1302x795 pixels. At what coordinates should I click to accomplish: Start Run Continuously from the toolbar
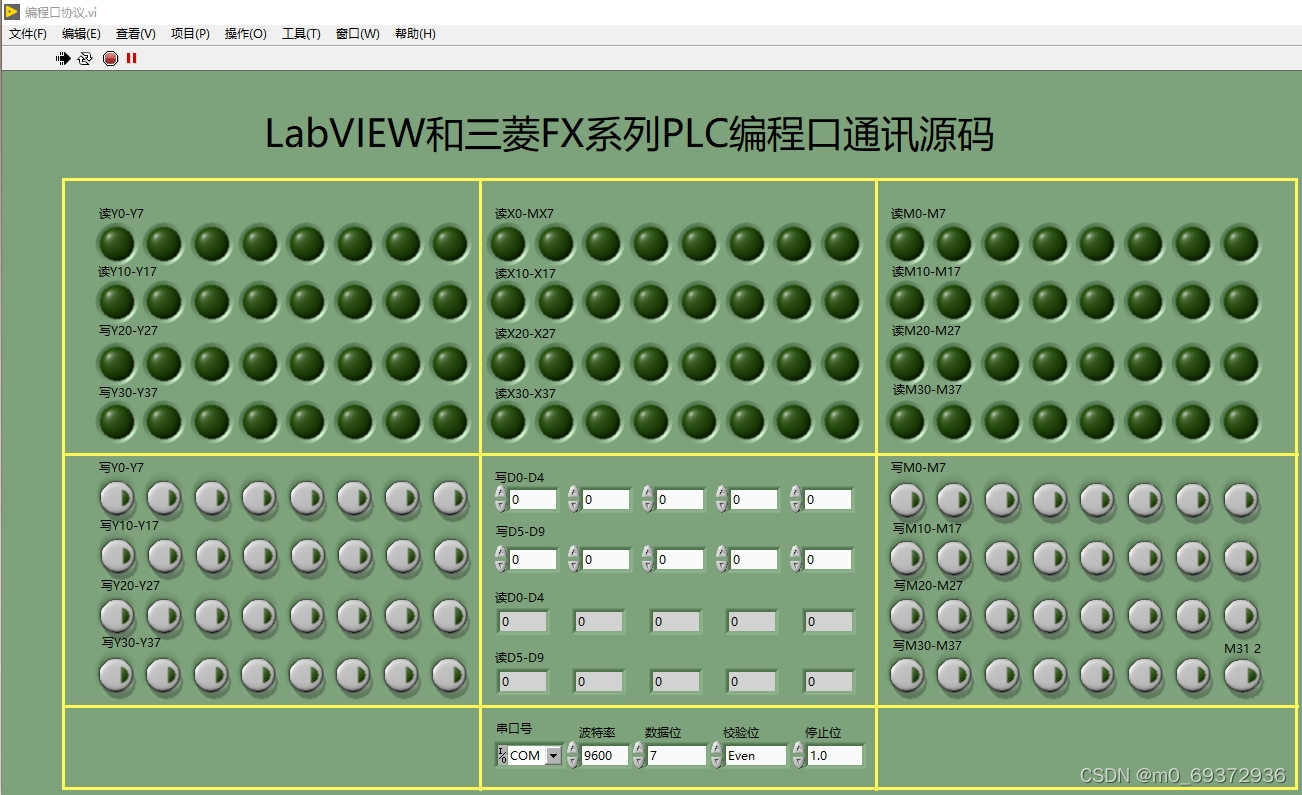85,59
